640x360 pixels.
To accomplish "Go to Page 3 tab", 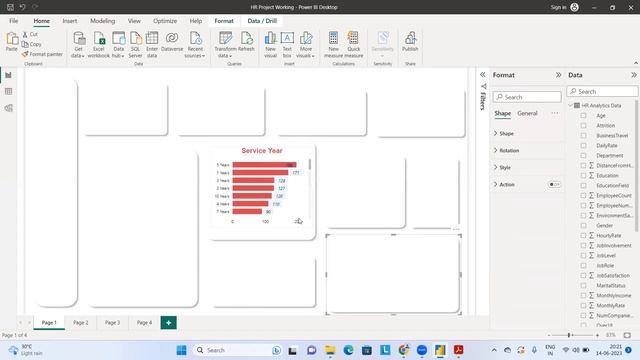I will 112,322.
